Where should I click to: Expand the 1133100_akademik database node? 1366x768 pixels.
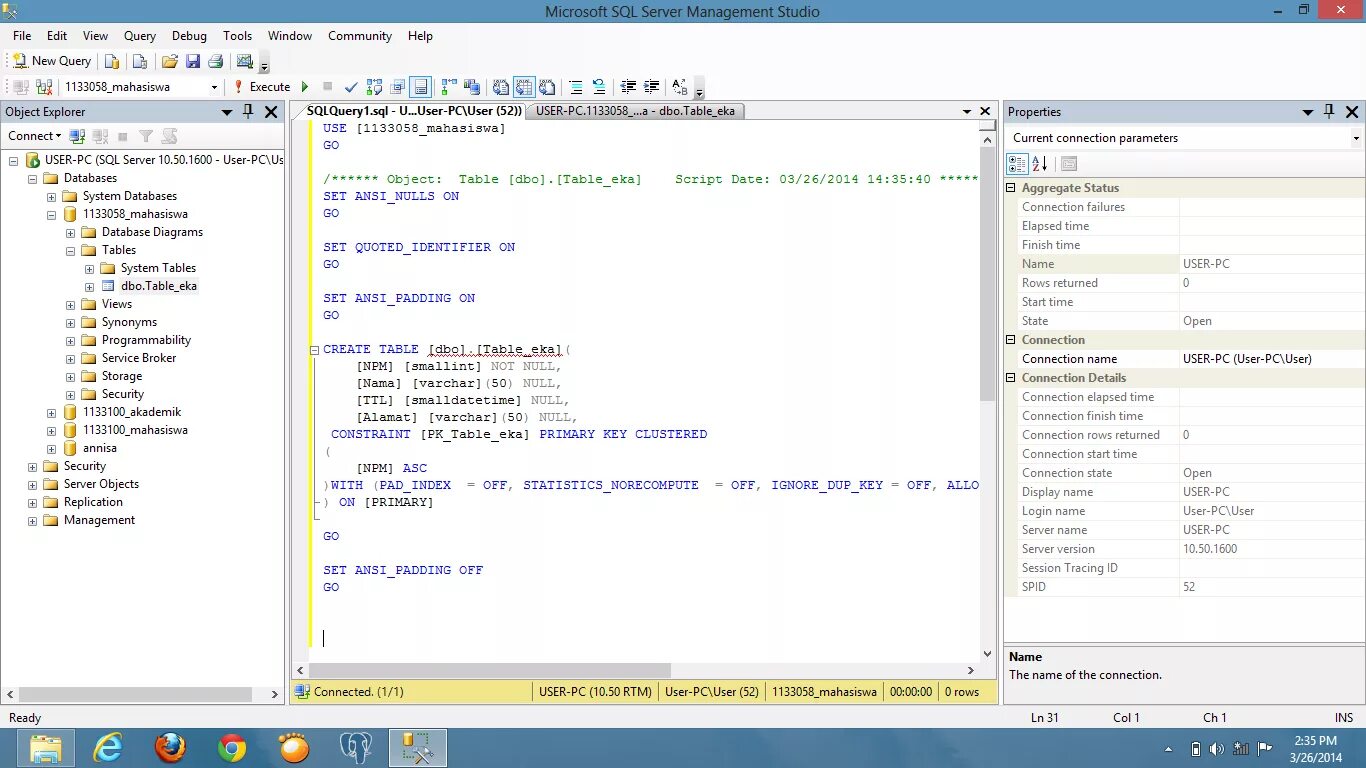pos(51,413)
